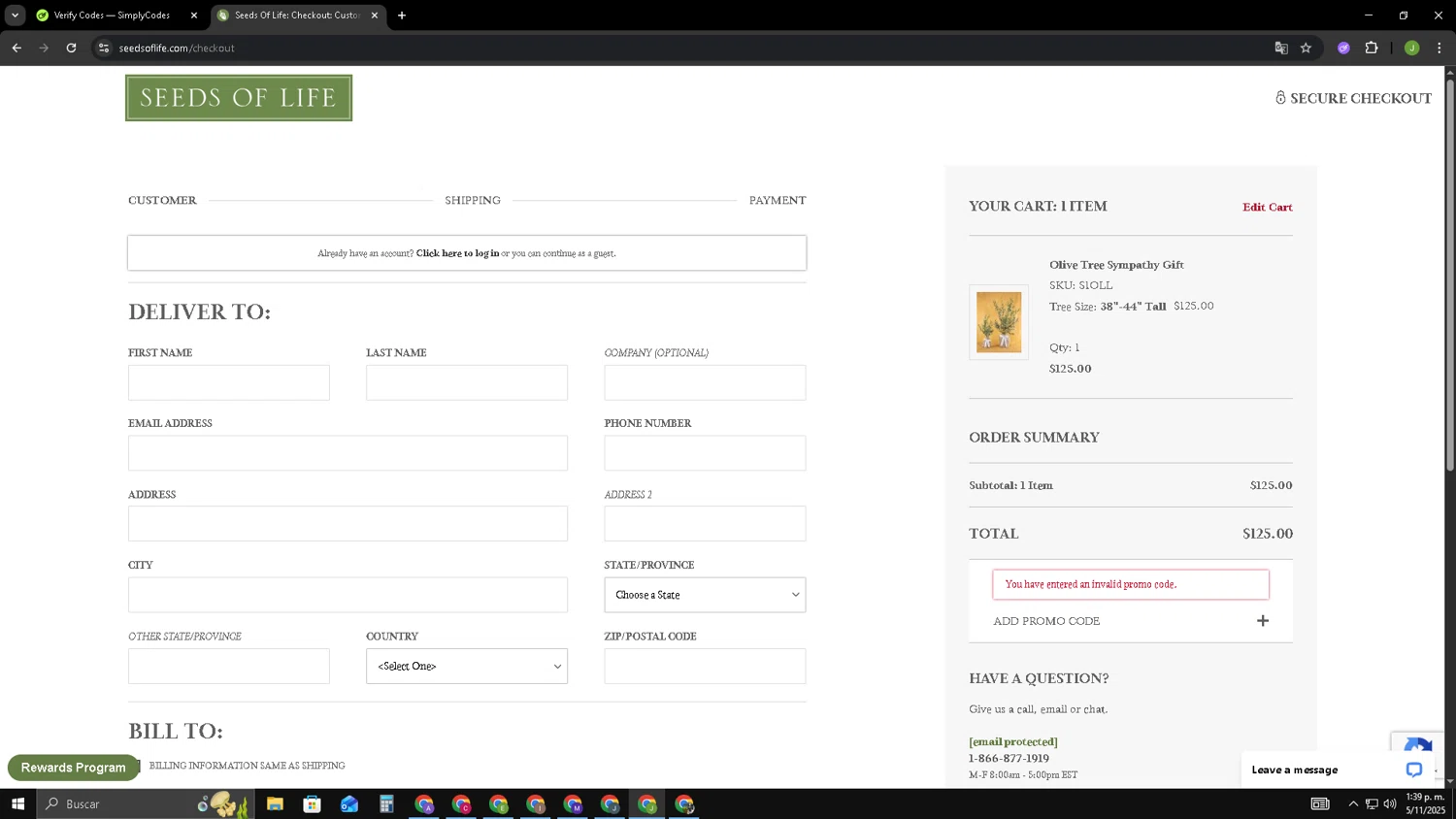Select the PAYMENT checkout step
This screenshot has width=1456, height=819.
pos(778,200)
